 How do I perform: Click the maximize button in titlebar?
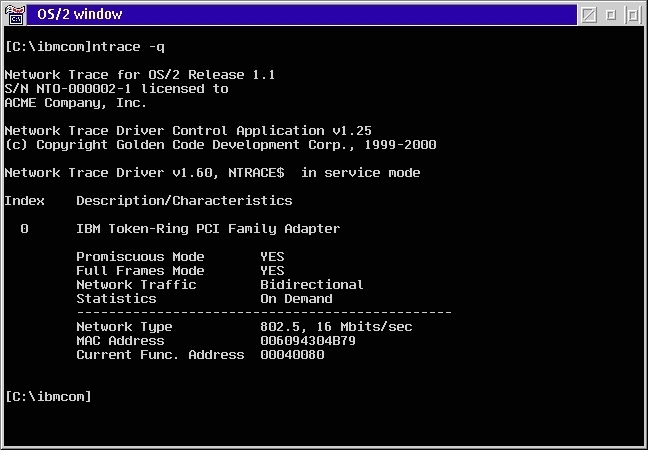point(633,15)
